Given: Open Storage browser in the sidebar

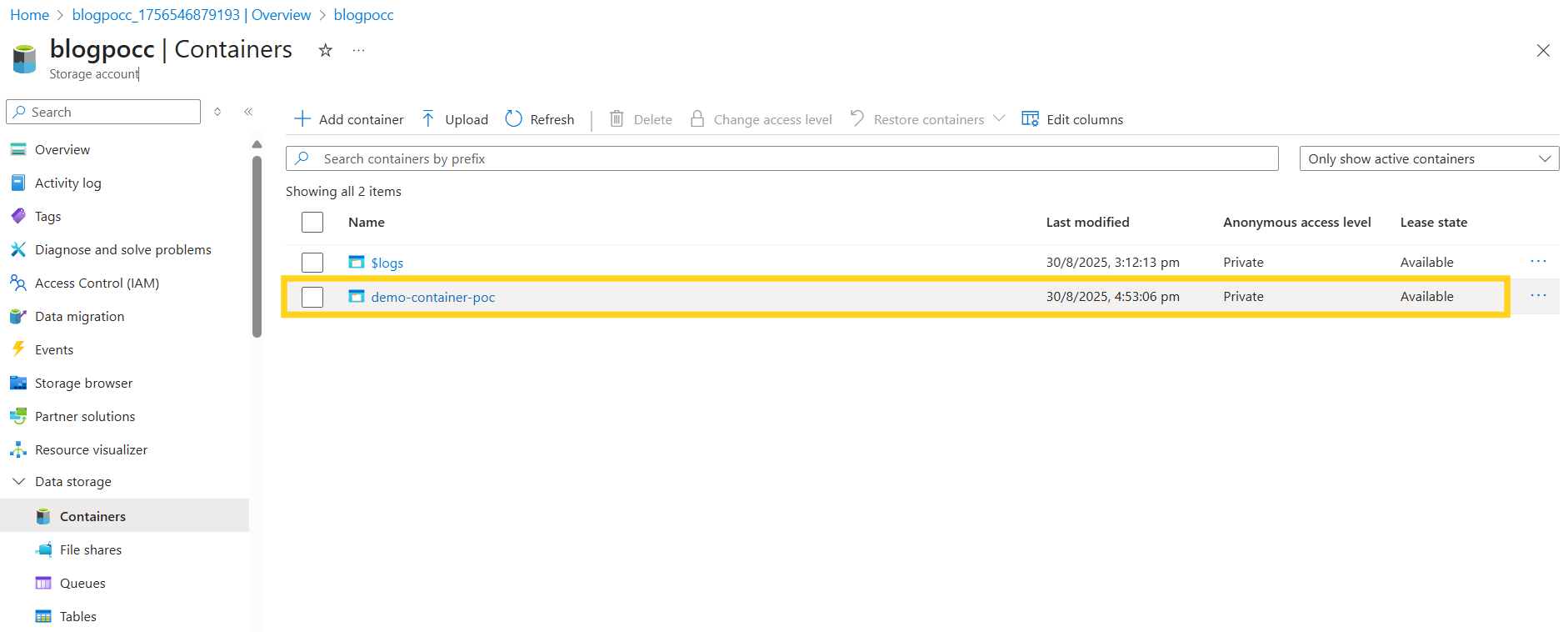Looking at the screenshot, I should click(x=83, y=384).
